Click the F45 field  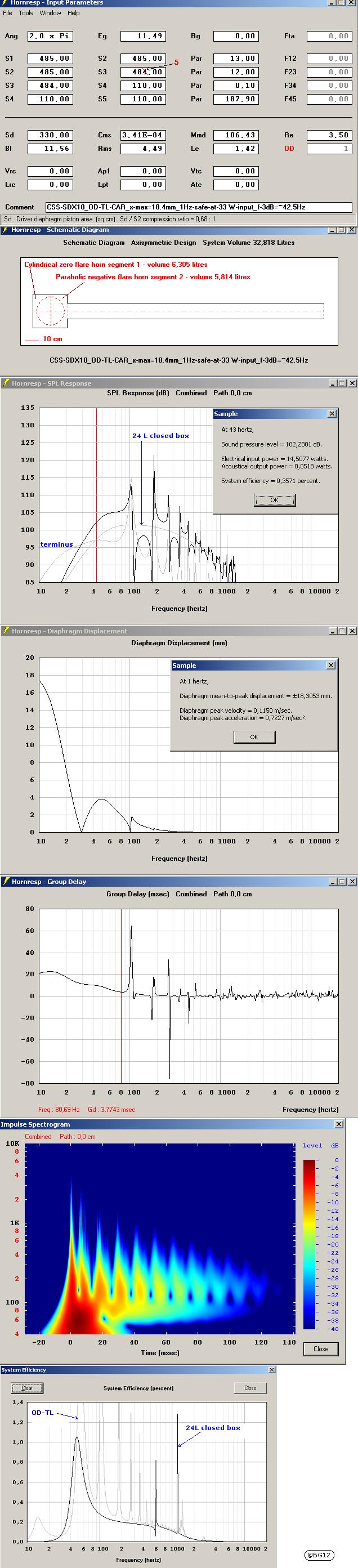(329, 99)
